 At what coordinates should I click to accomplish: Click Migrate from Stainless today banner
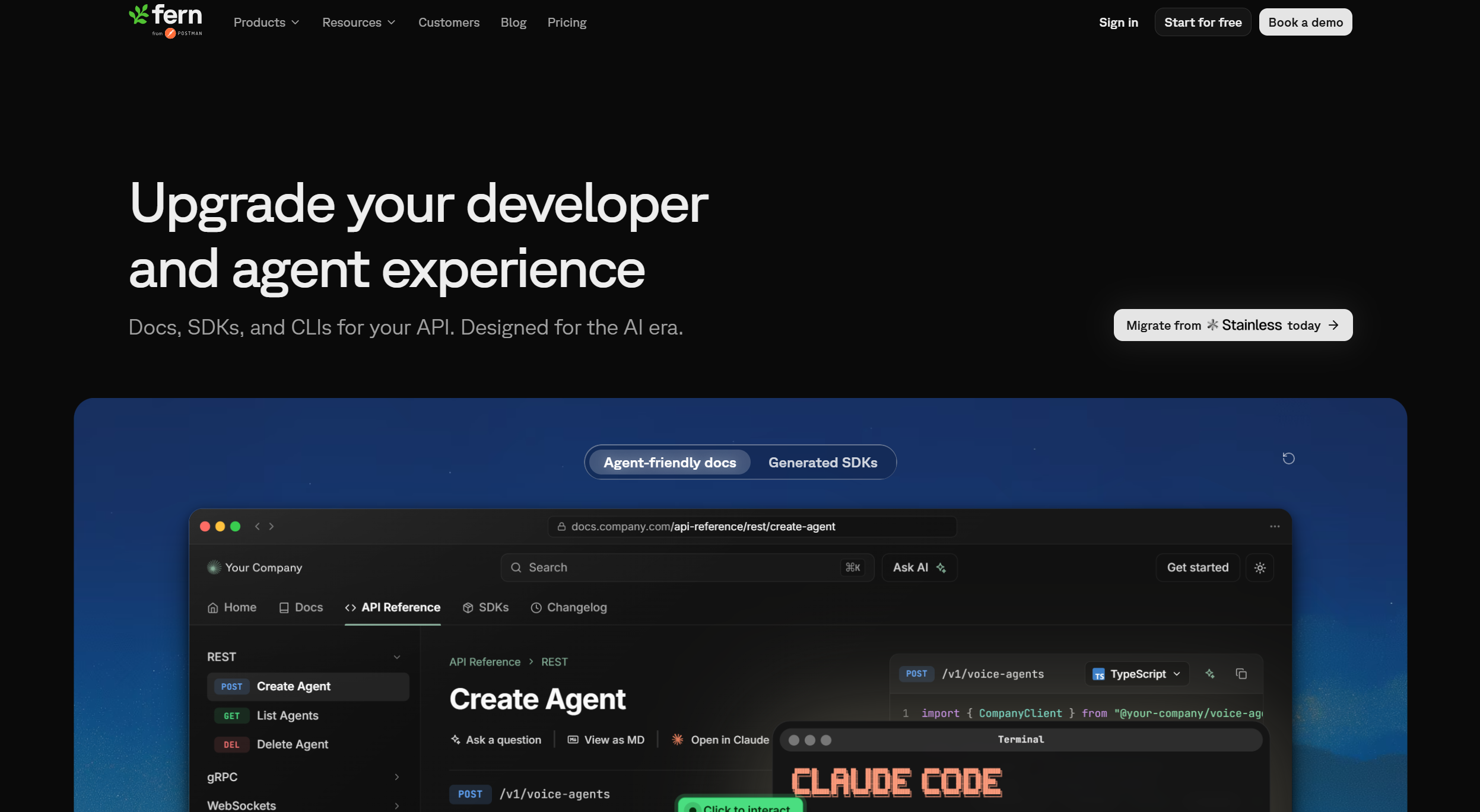coord(1233,325)
